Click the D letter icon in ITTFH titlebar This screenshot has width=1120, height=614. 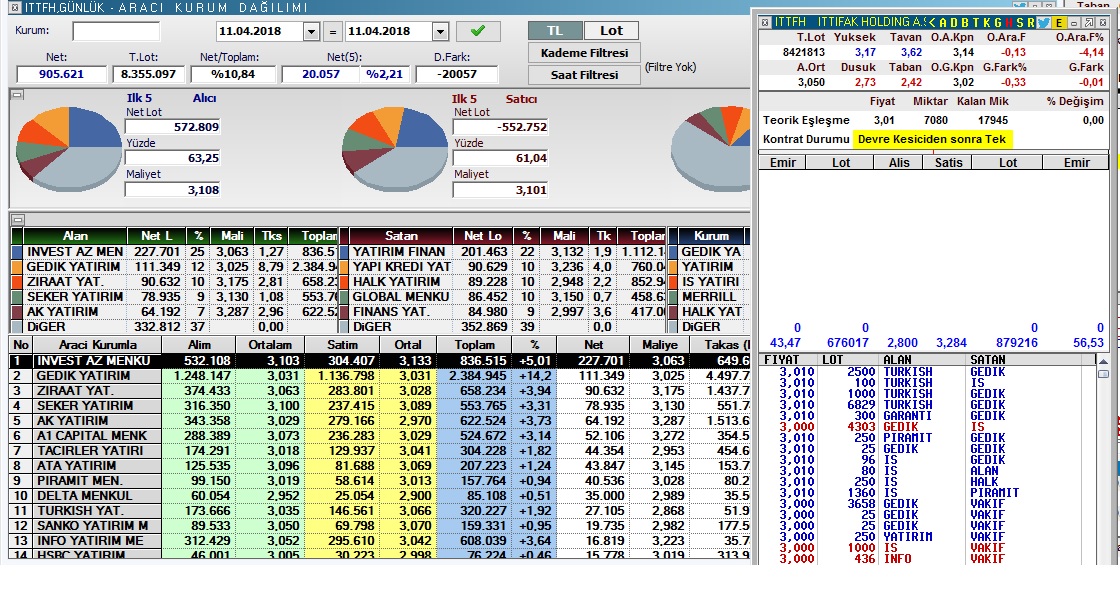point(954,23)
